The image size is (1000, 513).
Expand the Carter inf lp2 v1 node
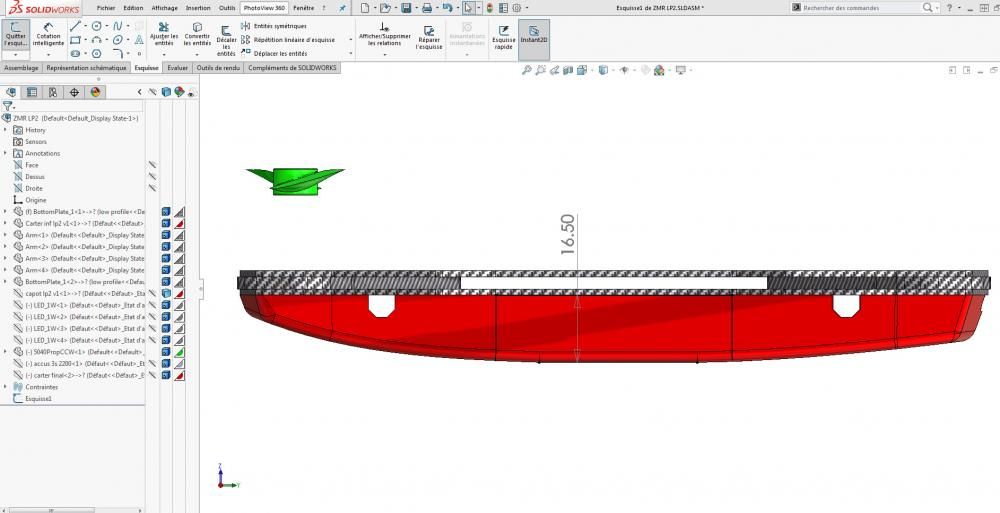point(6,223)
